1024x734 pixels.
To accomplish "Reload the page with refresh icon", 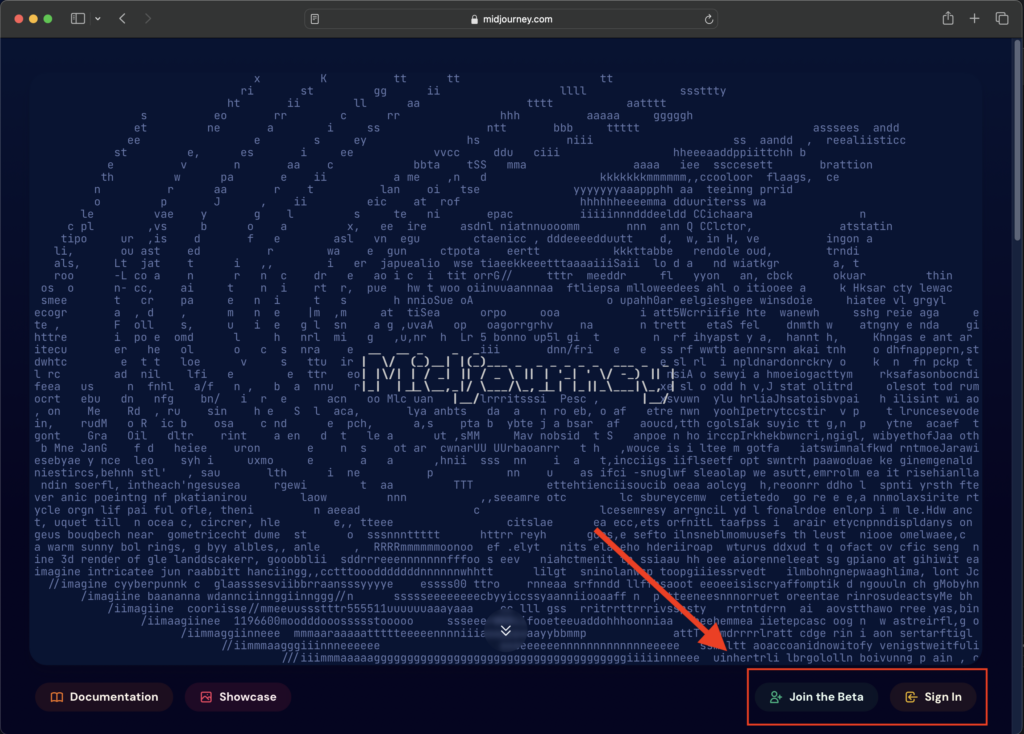I will click(709, 19).
